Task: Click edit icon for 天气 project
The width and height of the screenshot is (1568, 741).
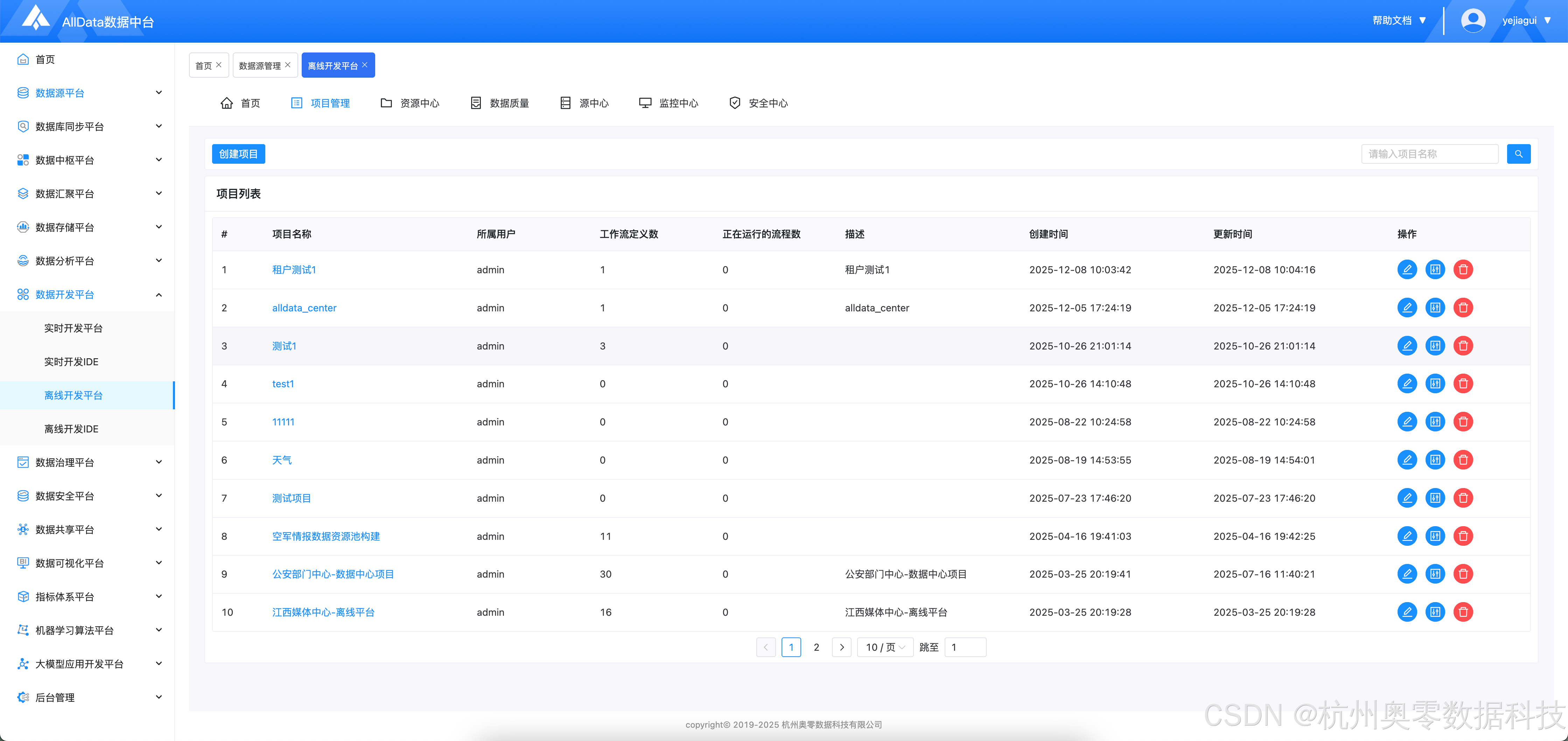Action: click(1407, 460)
